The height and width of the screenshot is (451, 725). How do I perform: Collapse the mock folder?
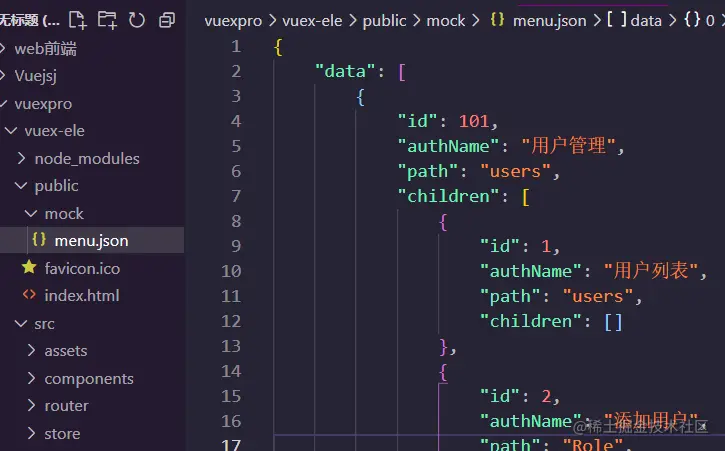[x=31, y=213]
